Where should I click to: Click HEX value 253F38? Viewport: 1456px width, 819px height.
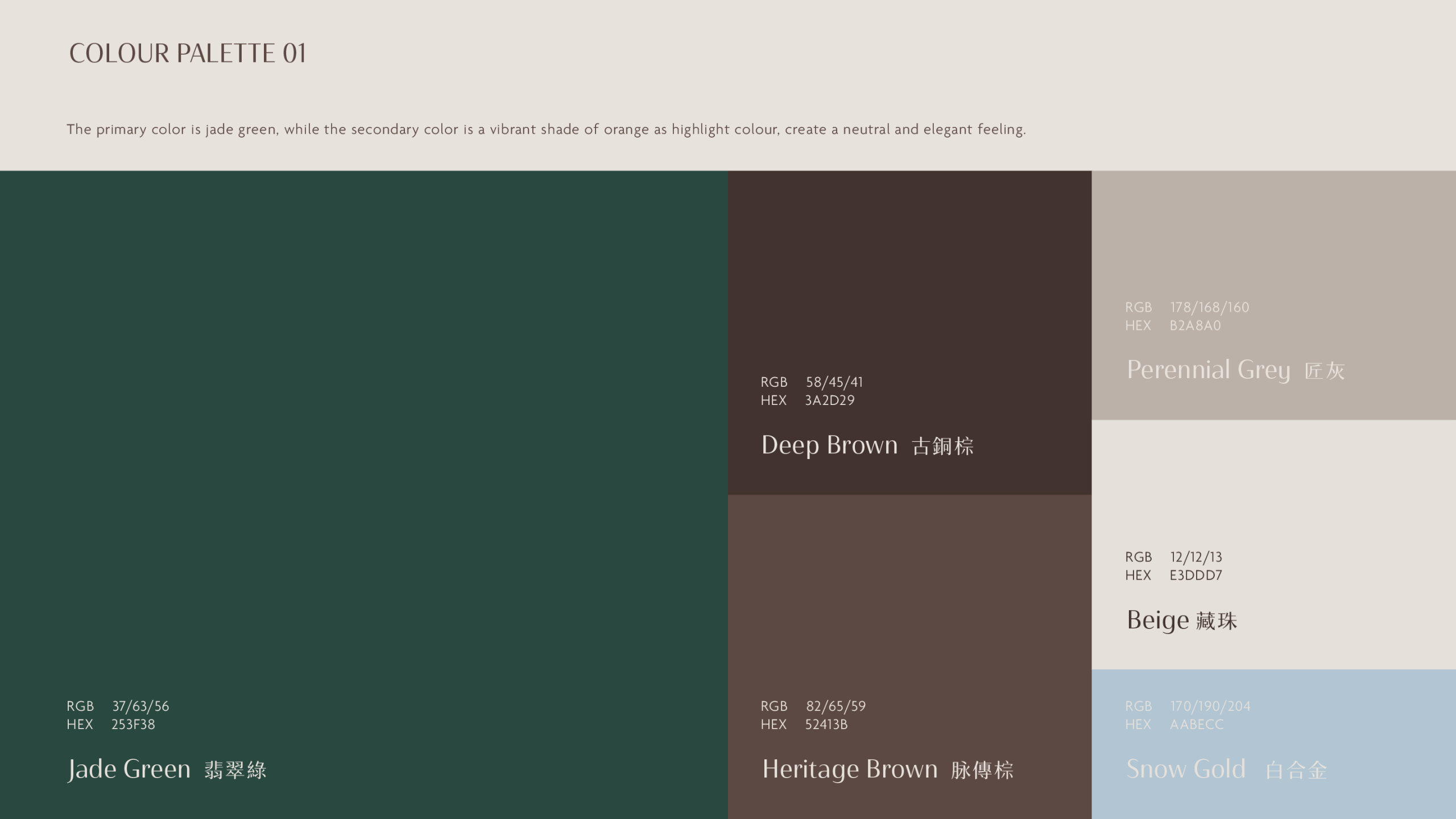click(x=133, y=725)
